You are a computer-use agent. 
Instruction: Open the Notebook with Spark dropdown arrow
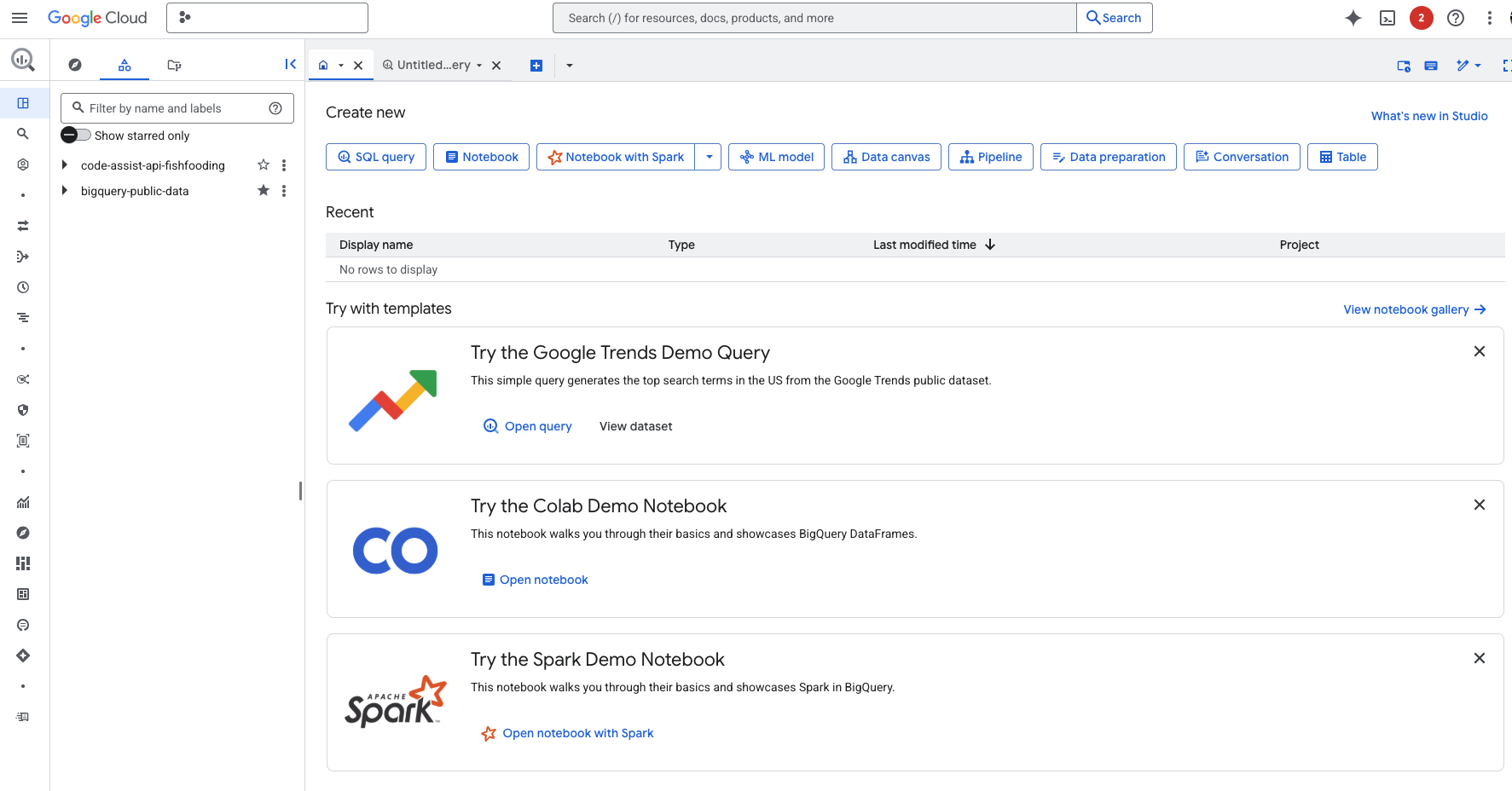(x=709, y=157)
